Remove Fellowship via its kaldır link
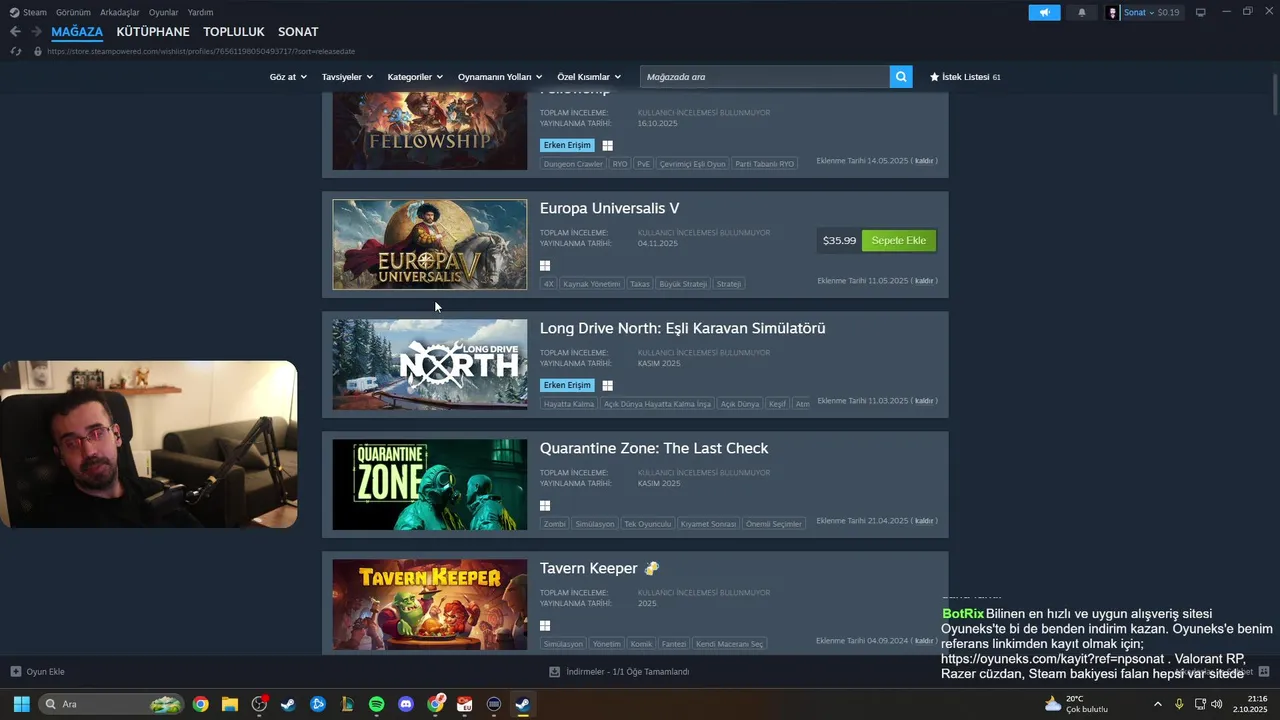This screenshot has height=720, width=1280. coord(924,161)
